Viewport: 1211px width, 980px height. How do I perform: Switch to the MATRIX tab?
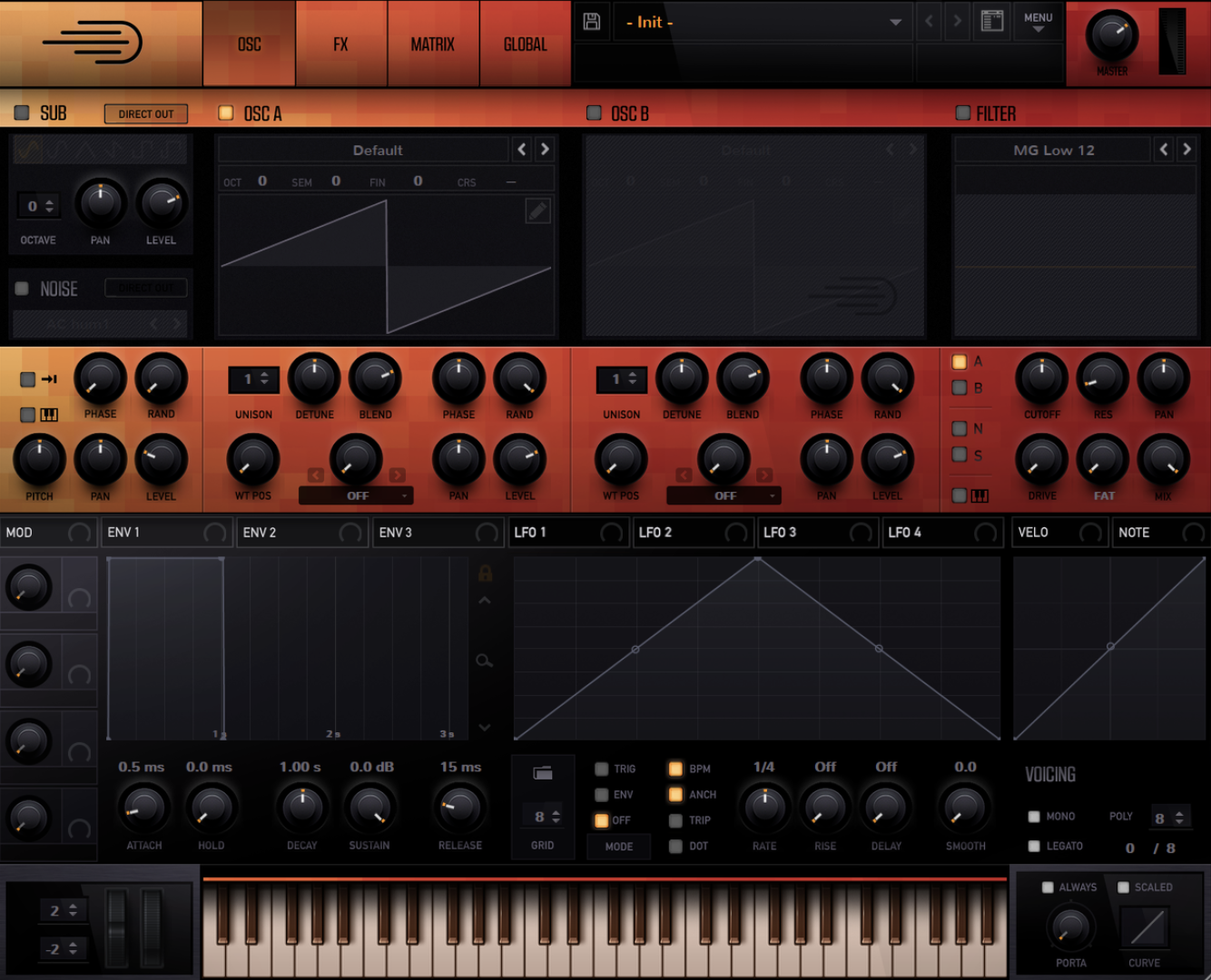pyautogui.click(x=433, y=43)
